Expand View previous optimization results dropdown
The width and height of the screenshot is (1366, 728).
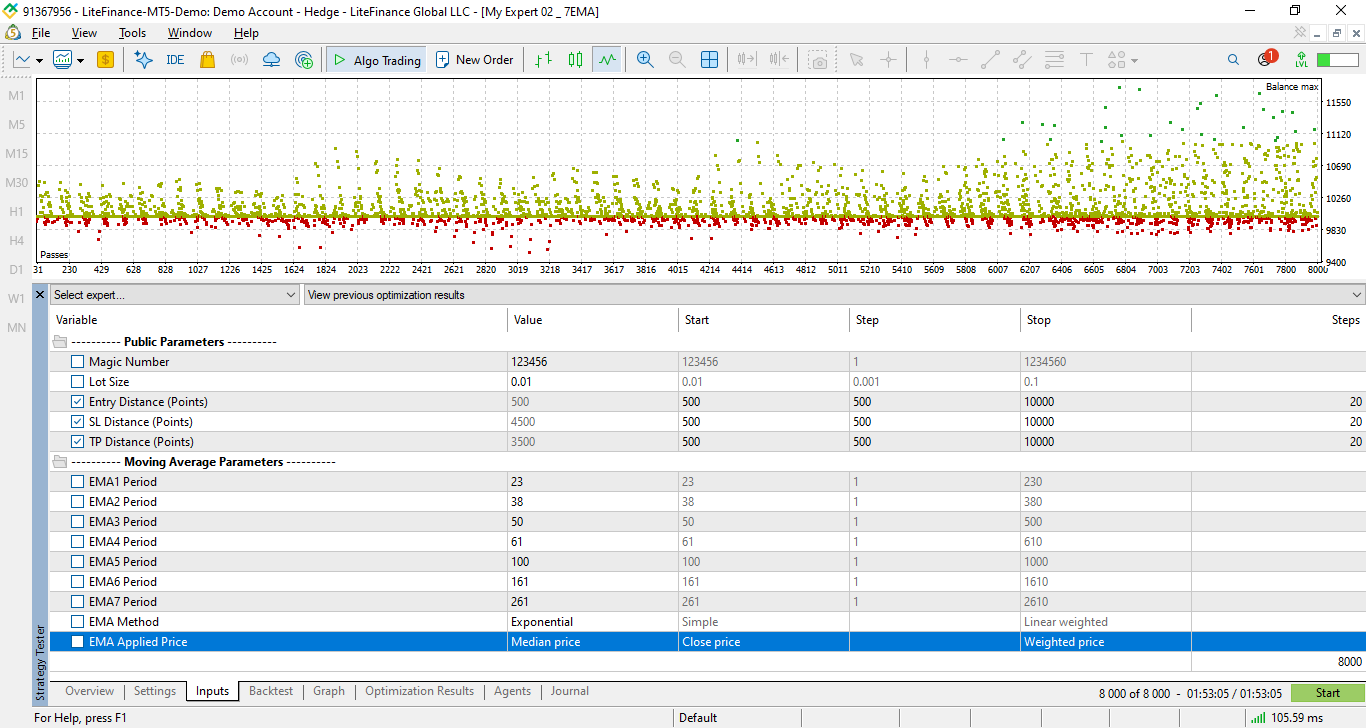(835, 295)
